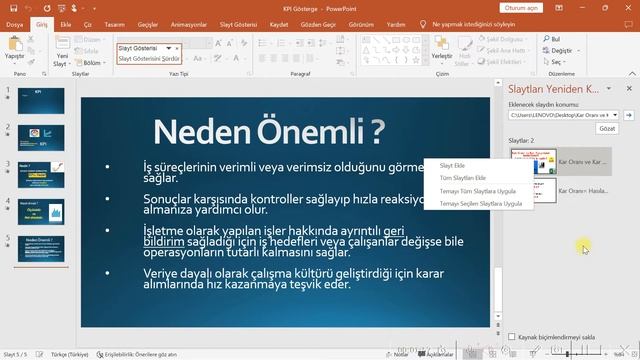Image resolution: width=640 pixels, height=360 pixels.
Task: Expand the Seç (Select) dropdown
Action: 564,62
